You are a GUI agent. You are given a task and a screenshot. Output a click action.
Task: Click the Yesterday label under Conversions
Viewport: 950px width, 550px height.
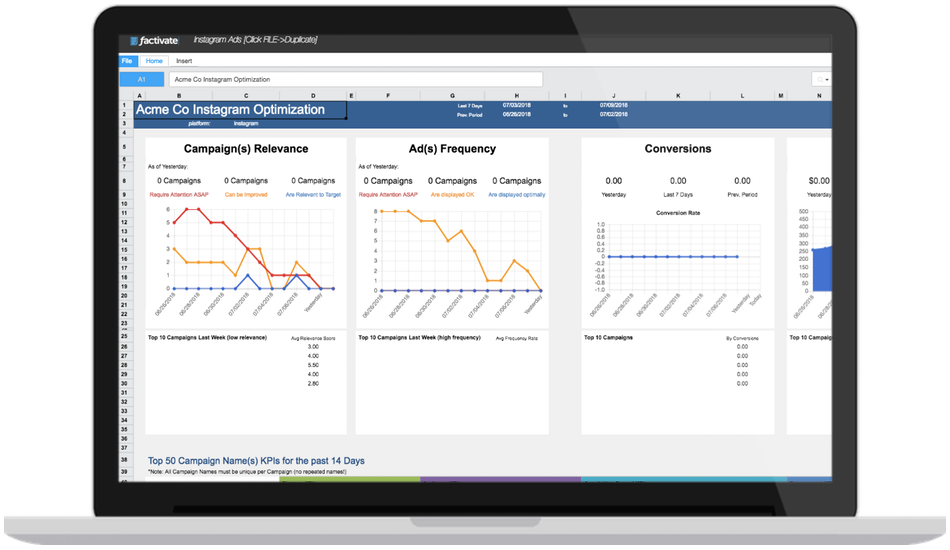(x=614, y=195)
